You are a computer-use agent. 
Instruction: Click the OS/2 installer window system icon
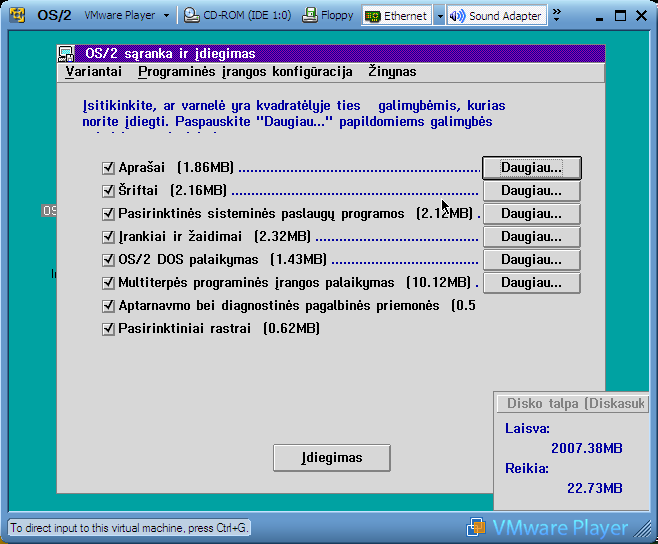pyautogui.click(x=67, y=54)
